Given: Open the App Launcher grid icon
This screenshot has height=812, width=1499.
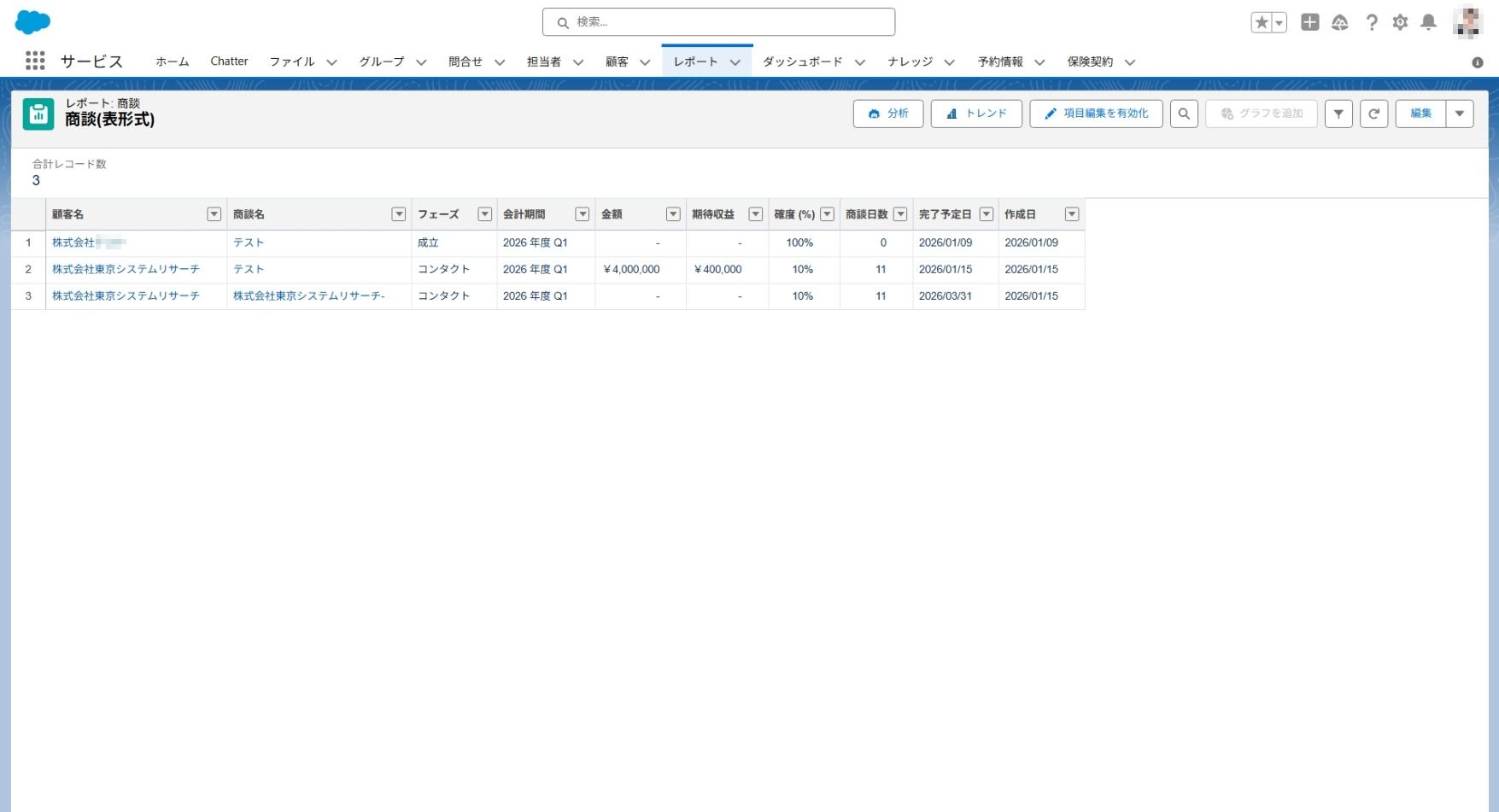Looking at the screenshot, I should pyautogui.click(x=35, y=61).
